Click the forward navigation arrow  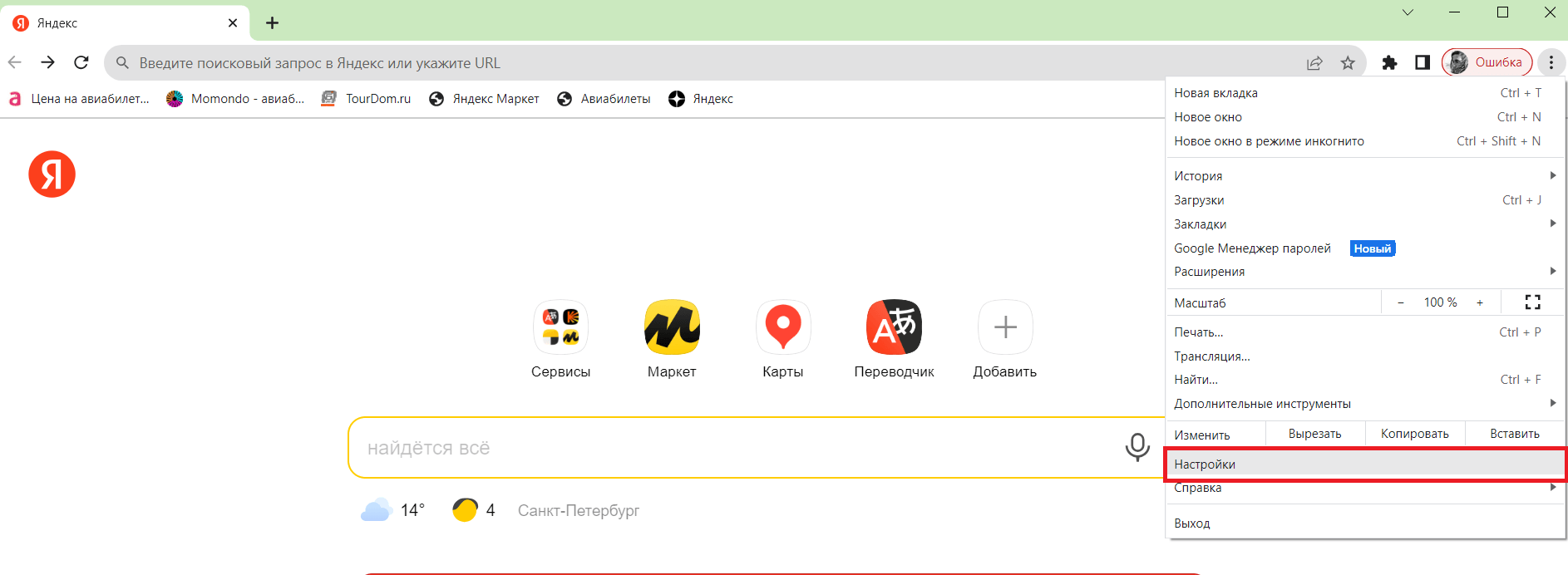[x=47, y=62]
